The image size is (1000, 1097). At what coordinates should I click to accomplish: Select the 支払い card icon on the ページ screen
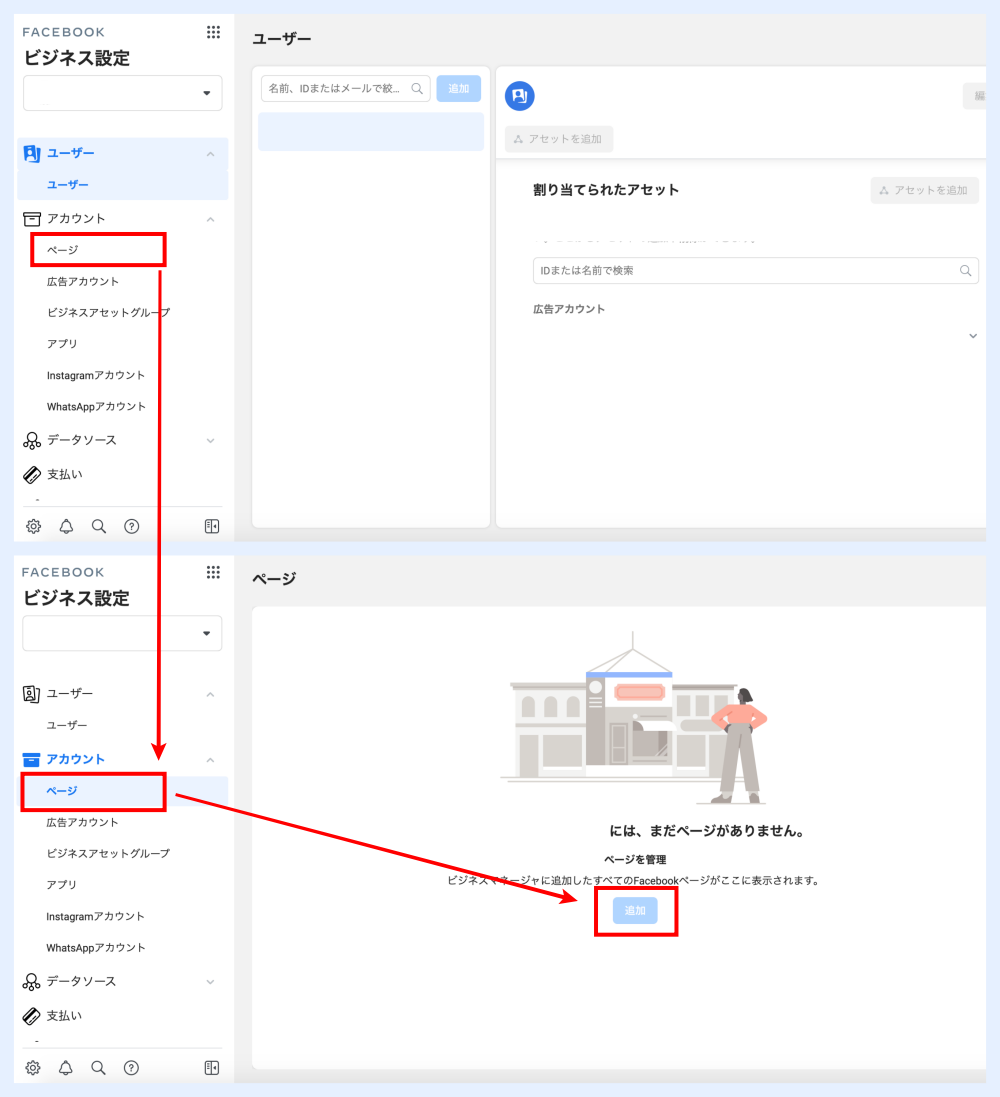click(31, 1016)
